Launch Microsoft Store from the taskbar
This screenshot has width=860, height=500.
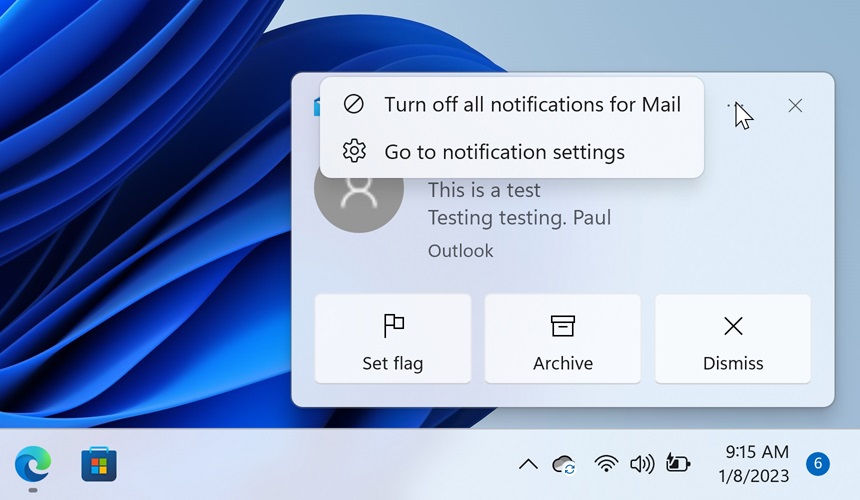[x=99, y=464]
